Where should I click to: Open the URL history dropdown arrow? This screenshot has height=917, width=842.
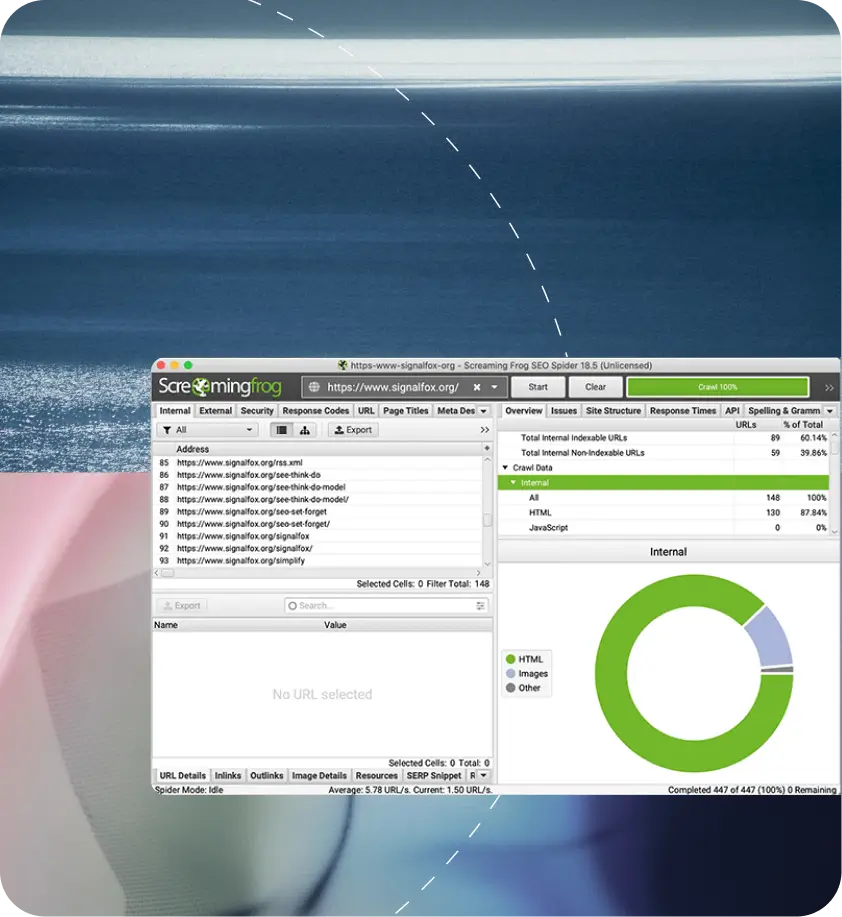click(x=494, y=387)
